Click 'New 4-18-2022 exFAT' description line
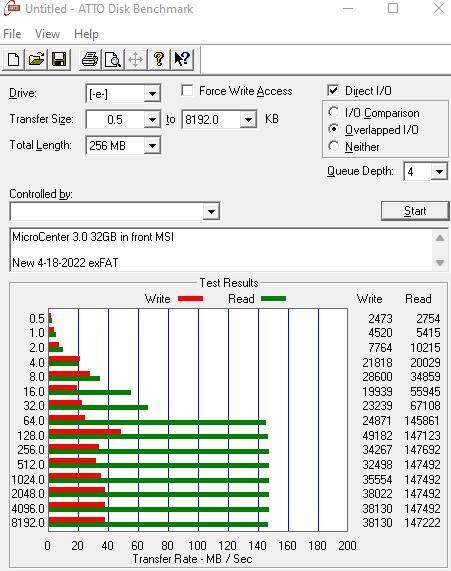The width and height of the screenshot is (451, 571). tap(65, 263)
